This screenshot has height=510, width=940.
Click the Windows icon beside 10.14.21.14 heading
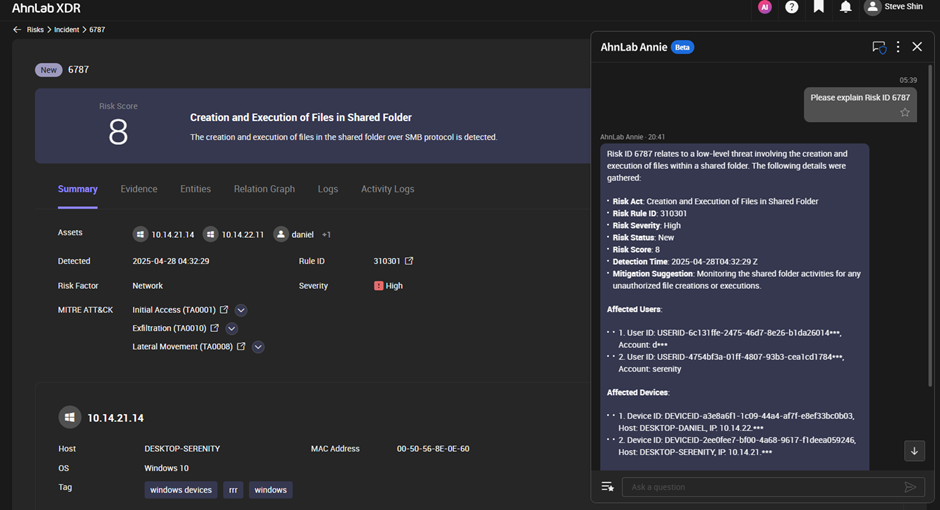70,417
